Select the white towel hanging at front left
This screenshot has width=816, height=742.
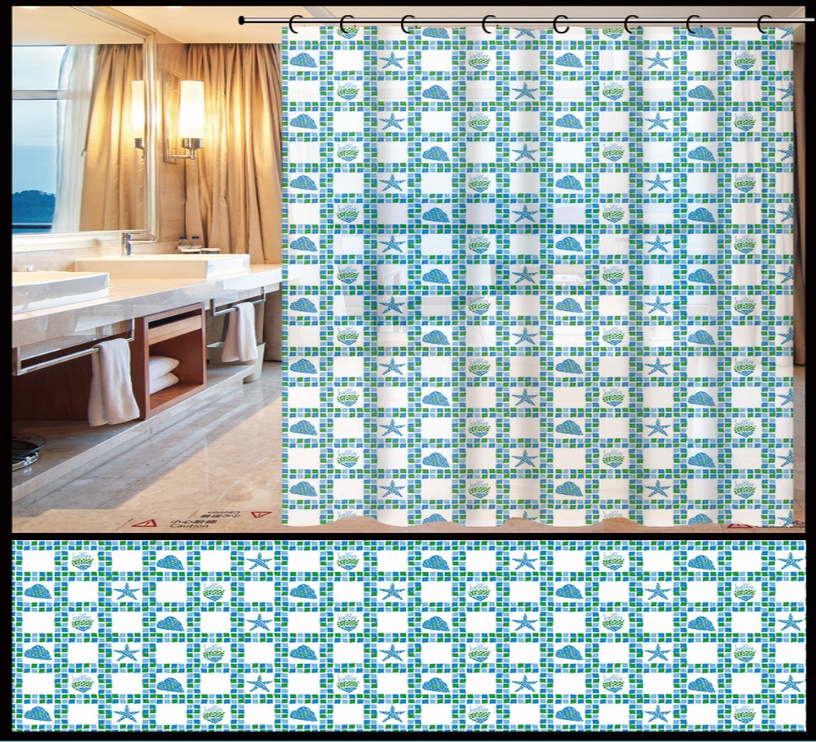112,382
